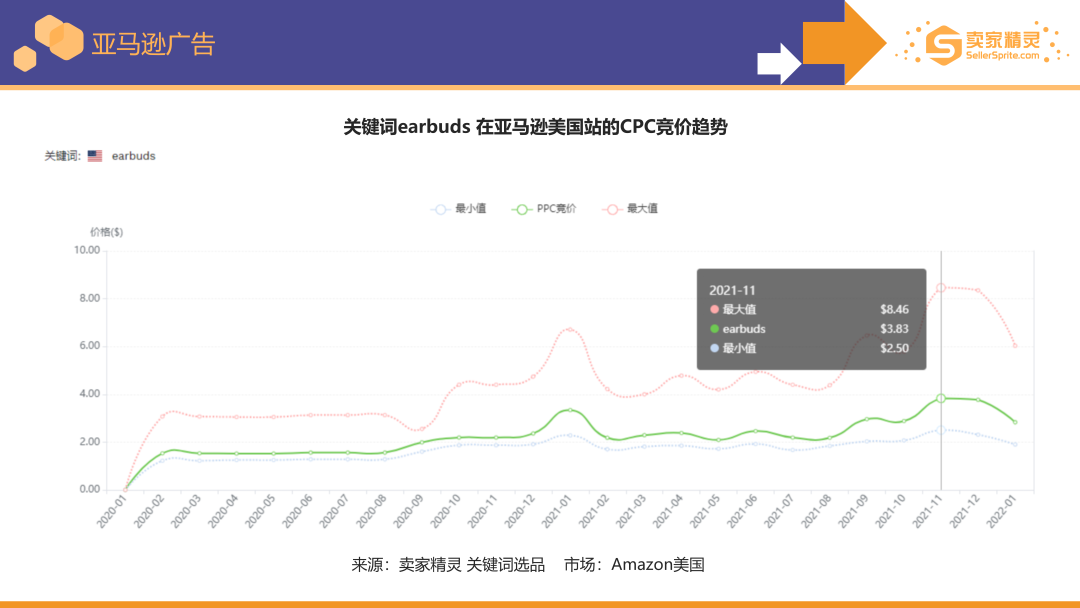Click the earbuds keyword label
The image size is (1080, 608).
click(x=133, y=156)
